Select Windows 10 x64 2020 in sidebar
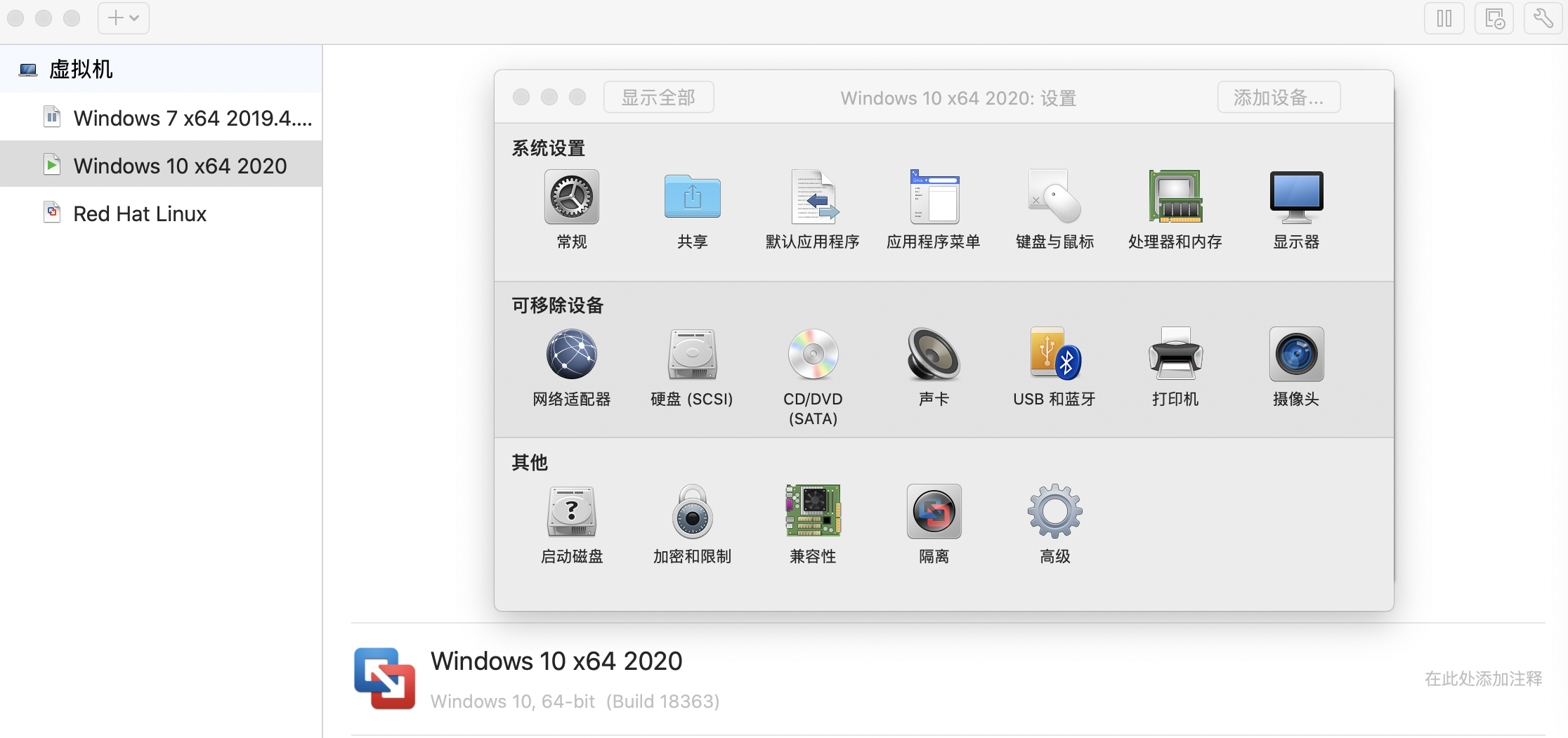1568x738 pixels. [x=161, y=165]
